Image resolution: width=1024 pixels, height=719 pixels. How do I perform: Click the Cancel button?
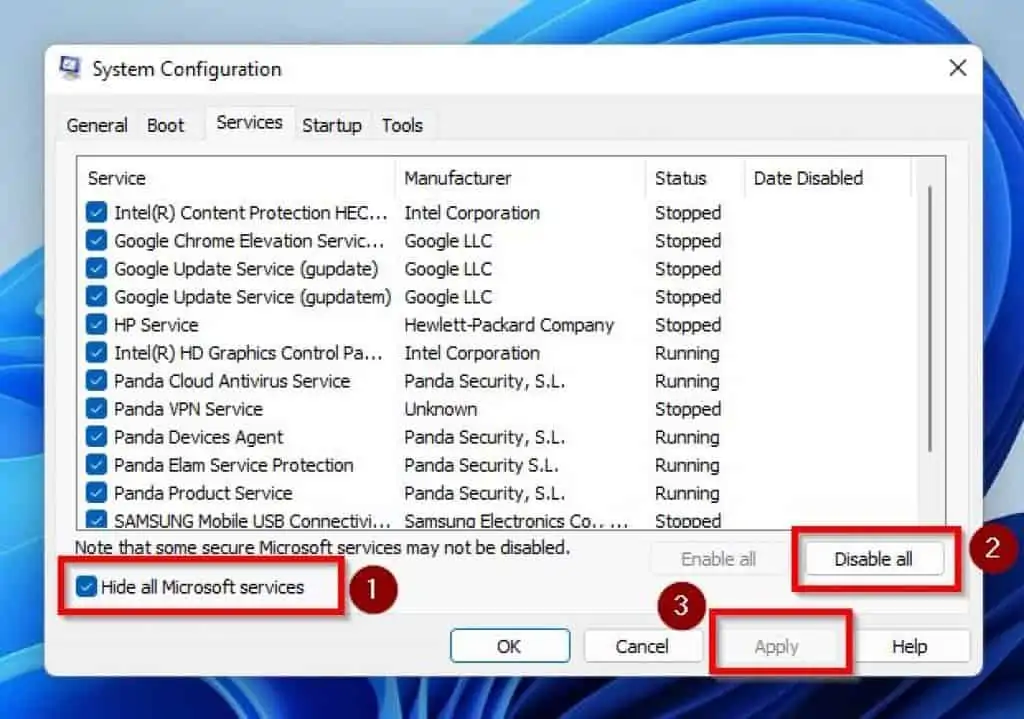642,646
